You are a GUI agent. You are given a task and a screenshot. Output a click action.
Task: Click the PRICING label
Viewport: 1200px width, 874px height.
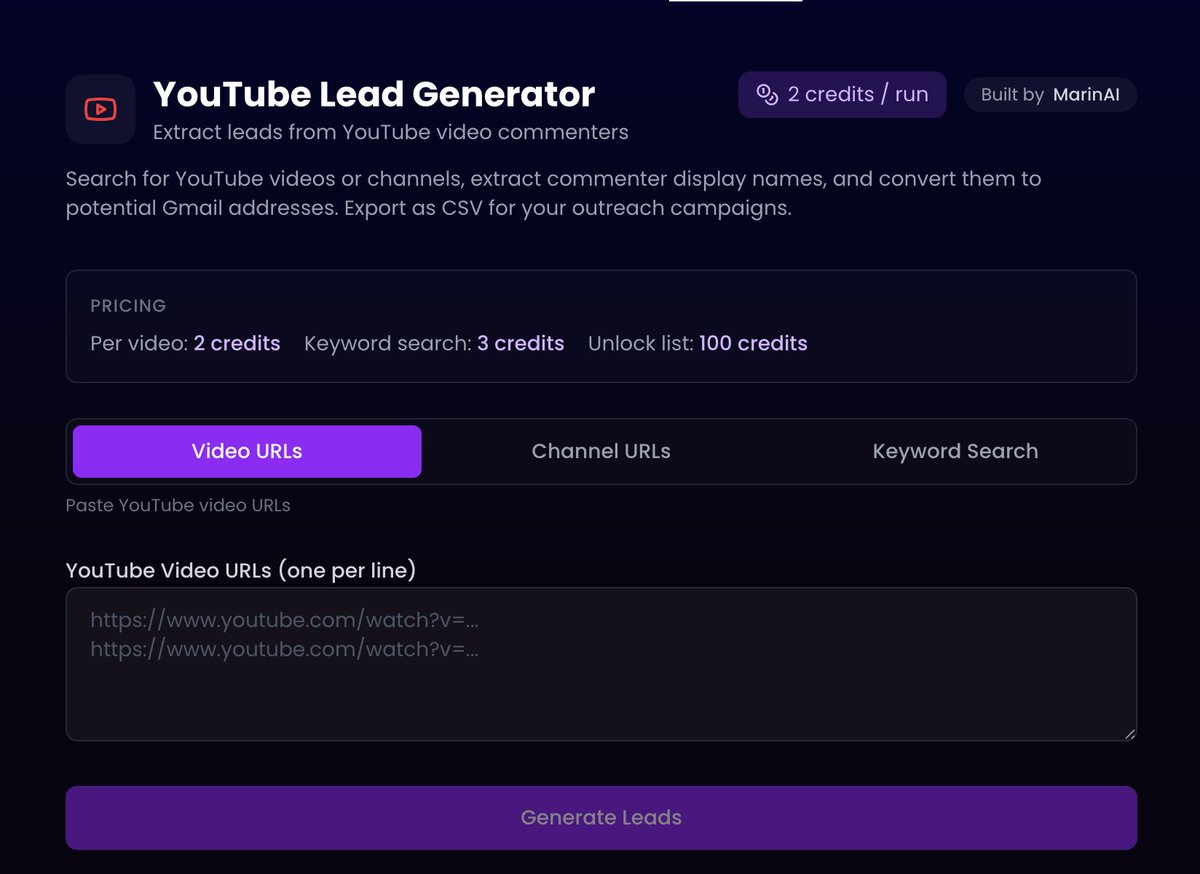pyautogui.click(x=128, y=306)
